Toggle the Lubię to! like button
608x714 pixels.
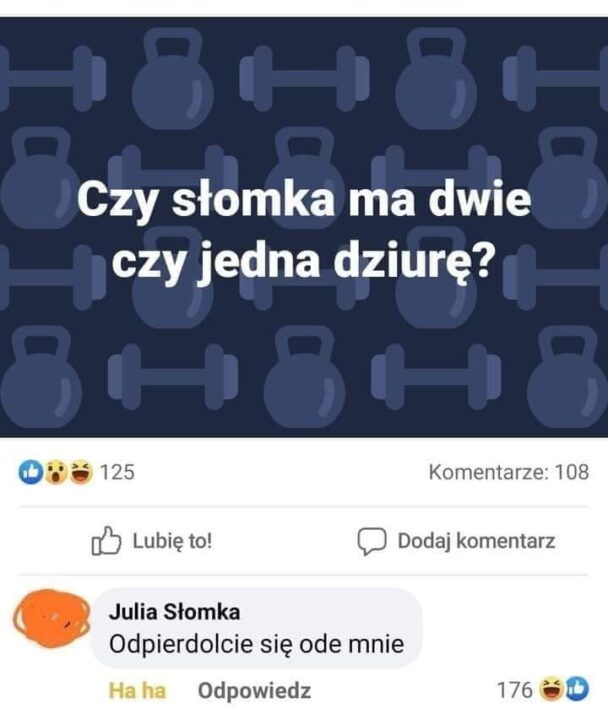click(x=152, y=541)
